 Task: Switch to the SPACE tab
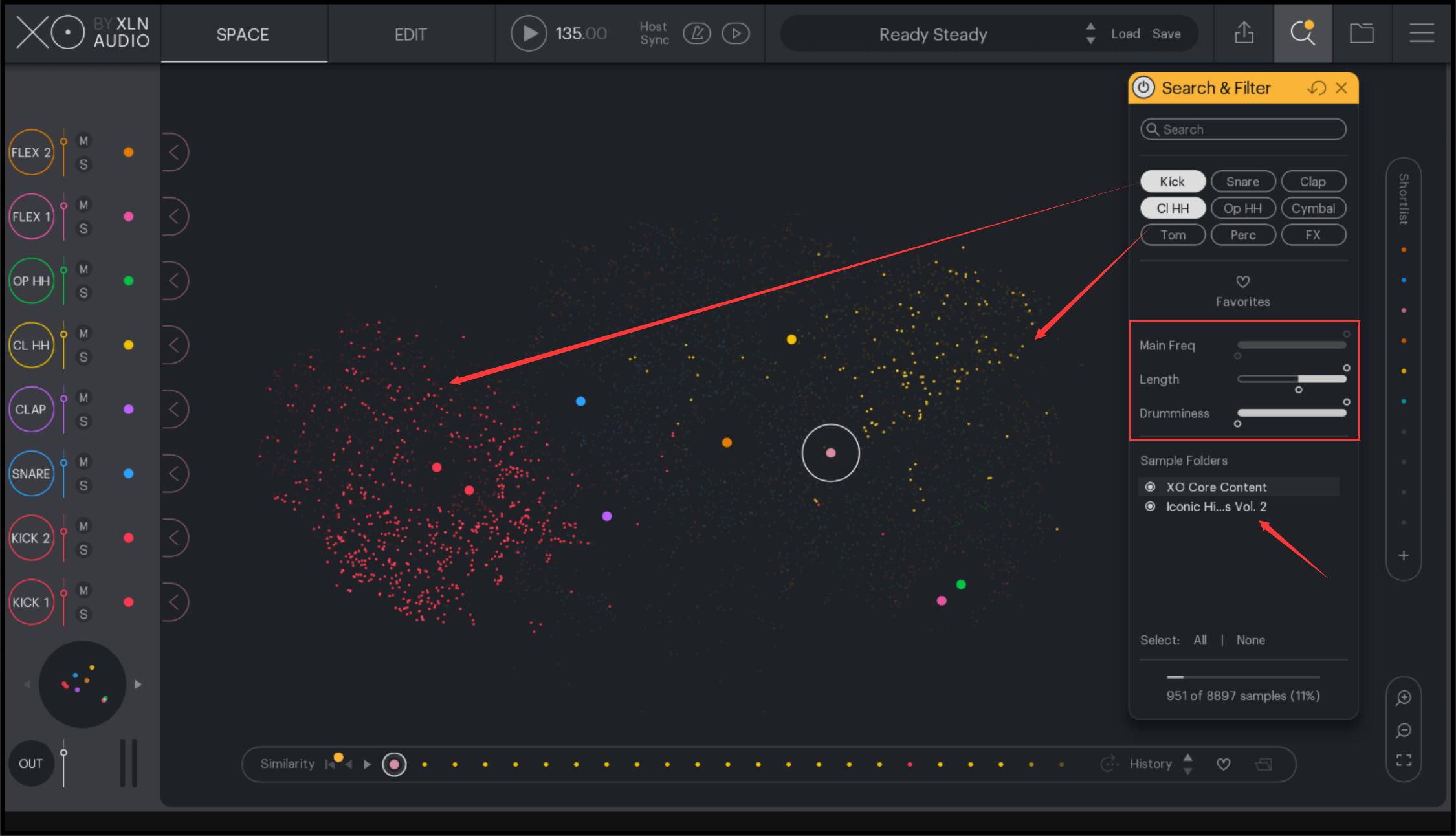tap(243, 34)
